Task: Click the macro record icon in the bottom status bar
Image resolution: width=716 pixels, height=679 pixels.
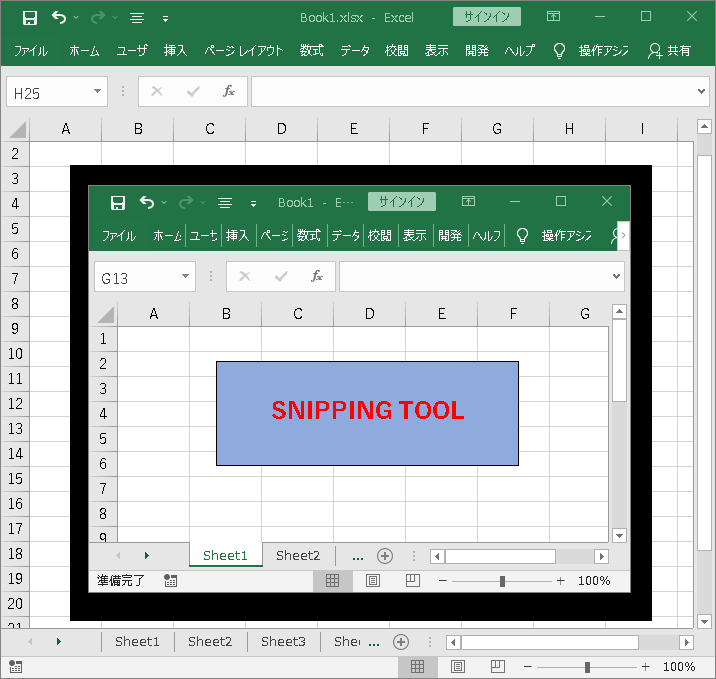Action: [x=15, y=667]
